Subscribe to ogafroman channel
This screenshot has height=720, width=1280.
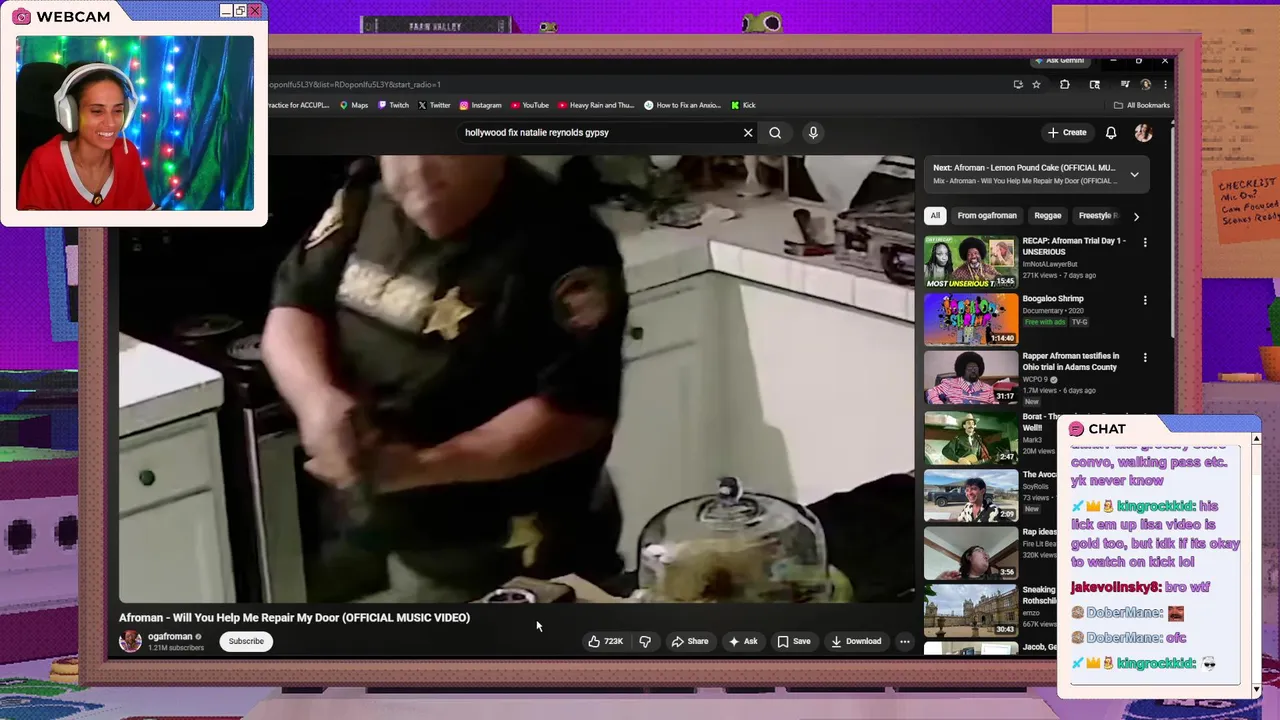[x=246, y=641]
